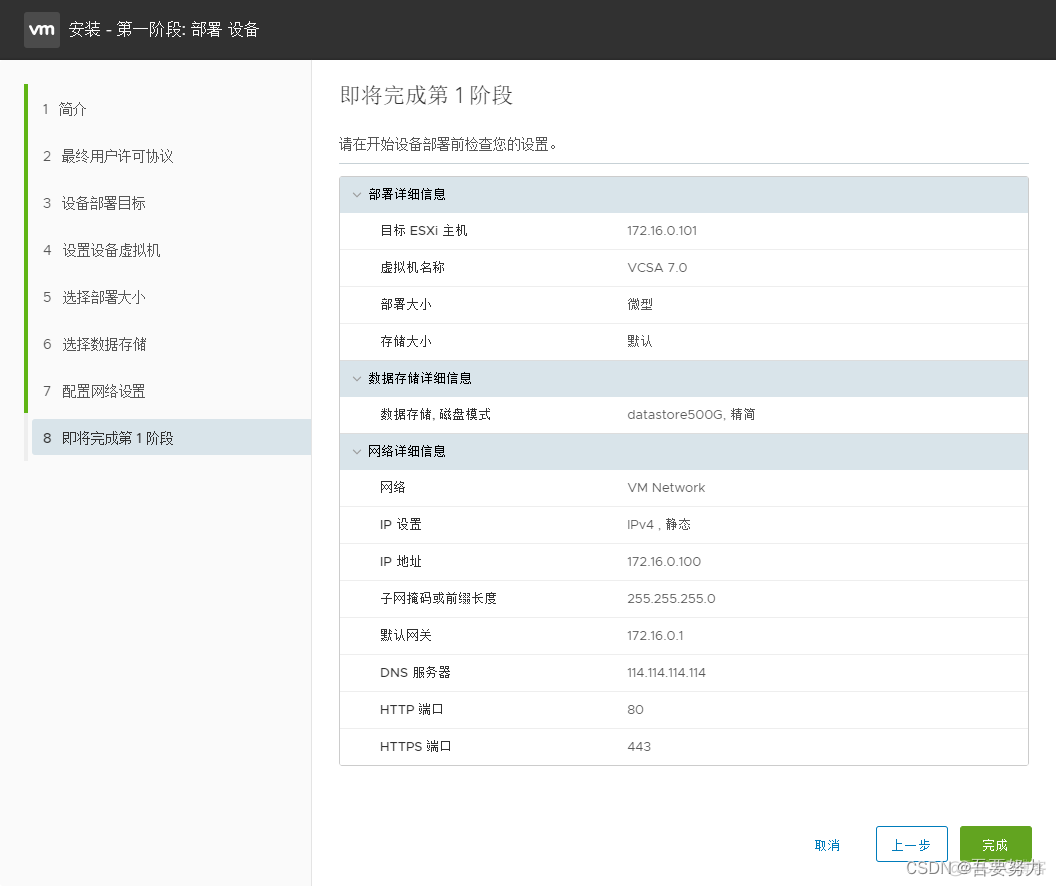This screenshot has width=1056, height=886.
Task: Go to step 1 简介
Action: pyautogui.click(x=65, y=109)
